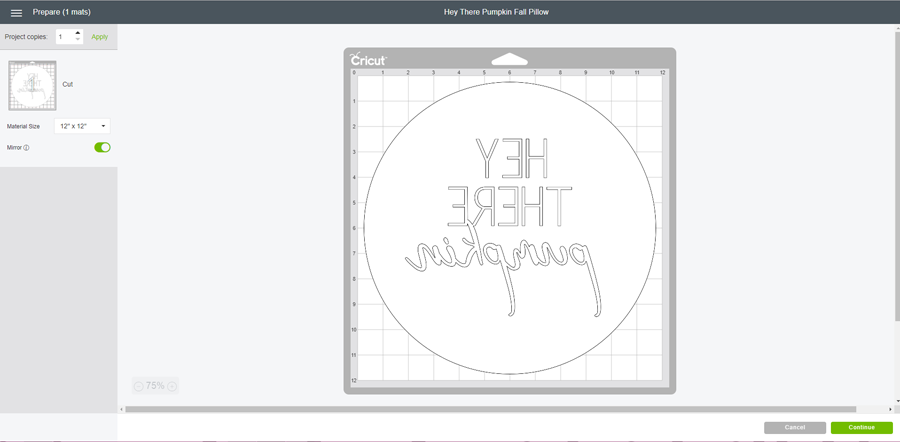Click the Hey There Pumpkin Fall Pillow title

coord(496,11)
